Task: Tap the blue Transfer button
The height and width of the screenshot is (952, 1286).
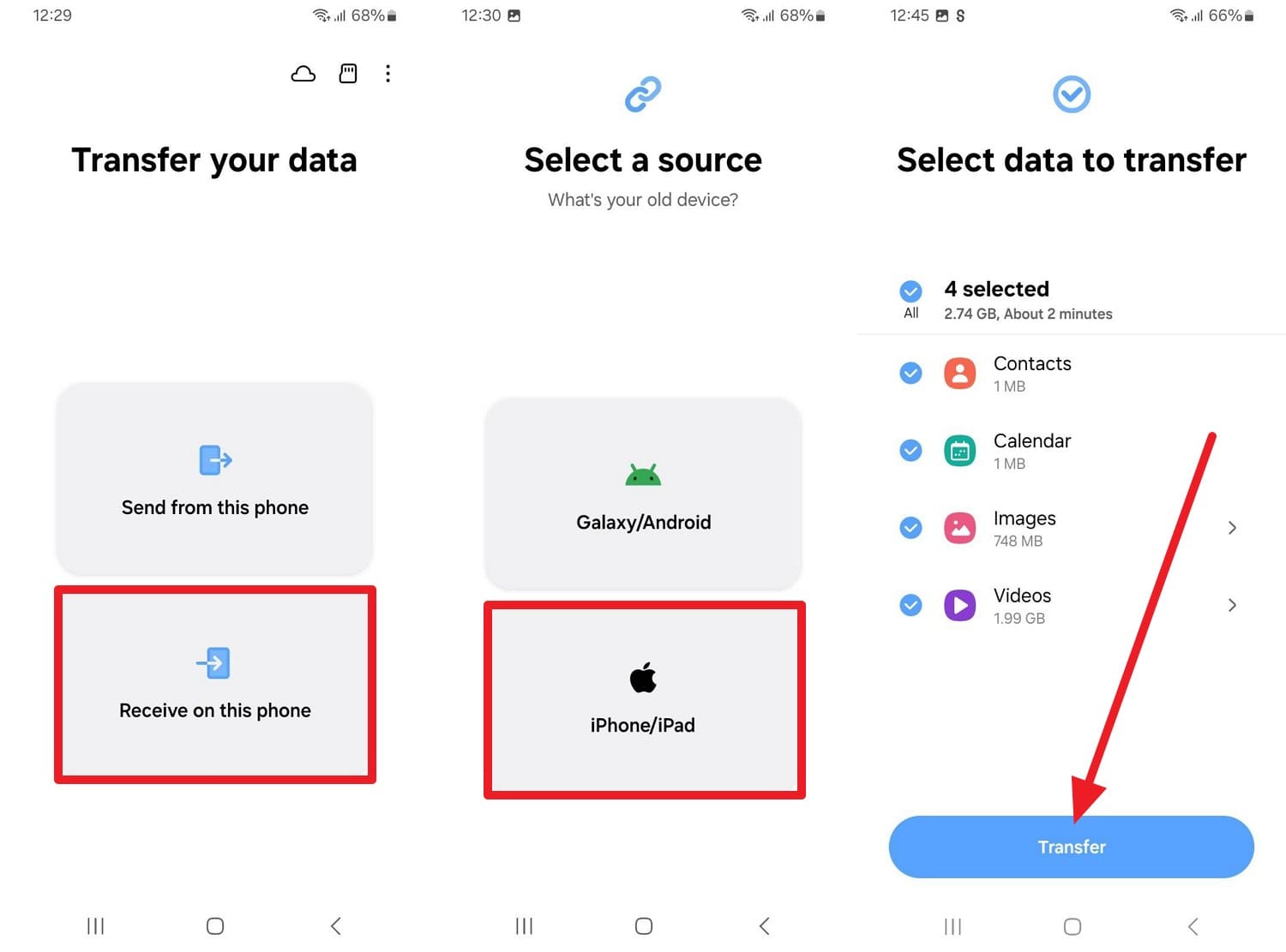Action: click(1071, 847)
